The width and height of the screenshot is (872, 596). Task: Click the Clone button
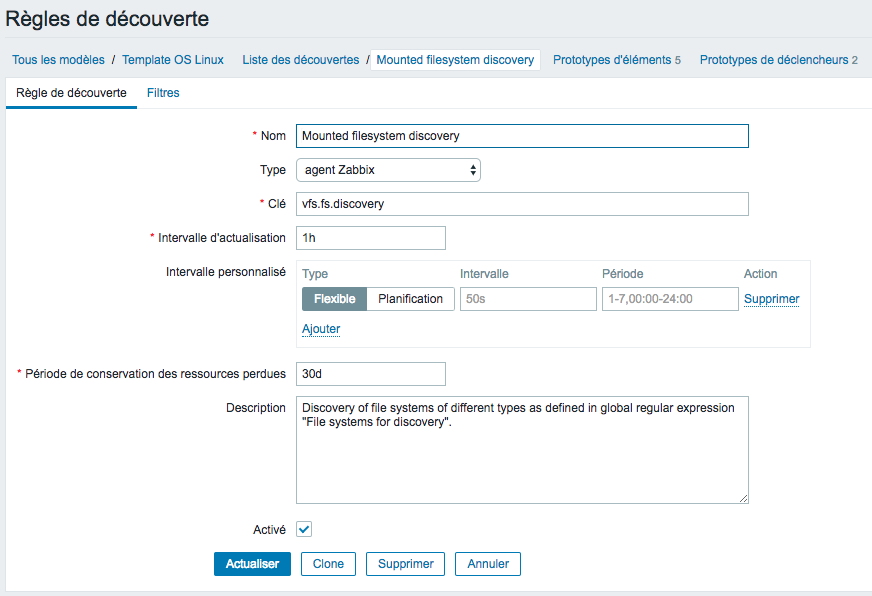click(328, 564)
